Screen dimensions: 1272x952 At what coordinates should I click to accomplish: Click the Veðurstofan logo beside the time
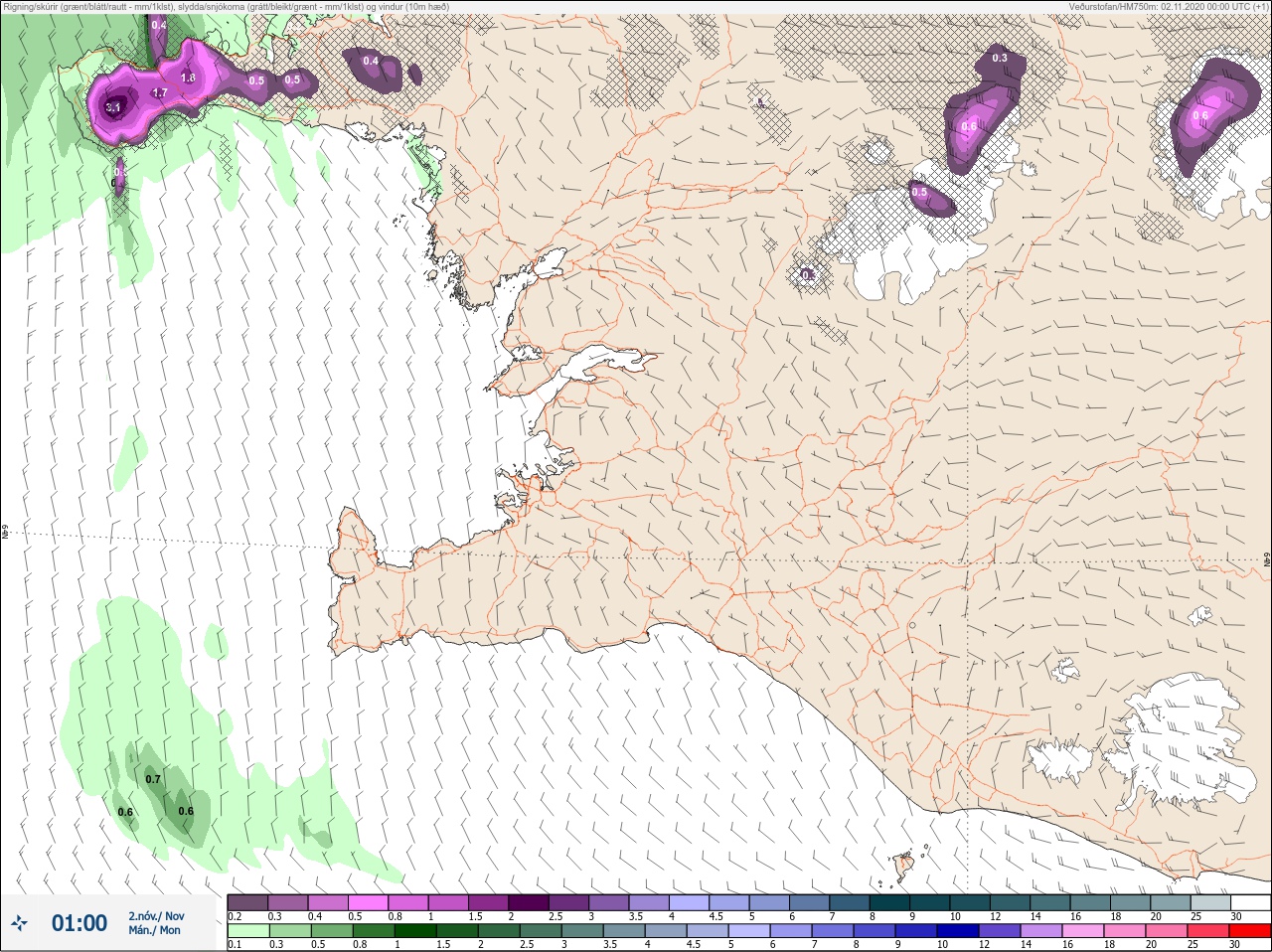(19, 924)
